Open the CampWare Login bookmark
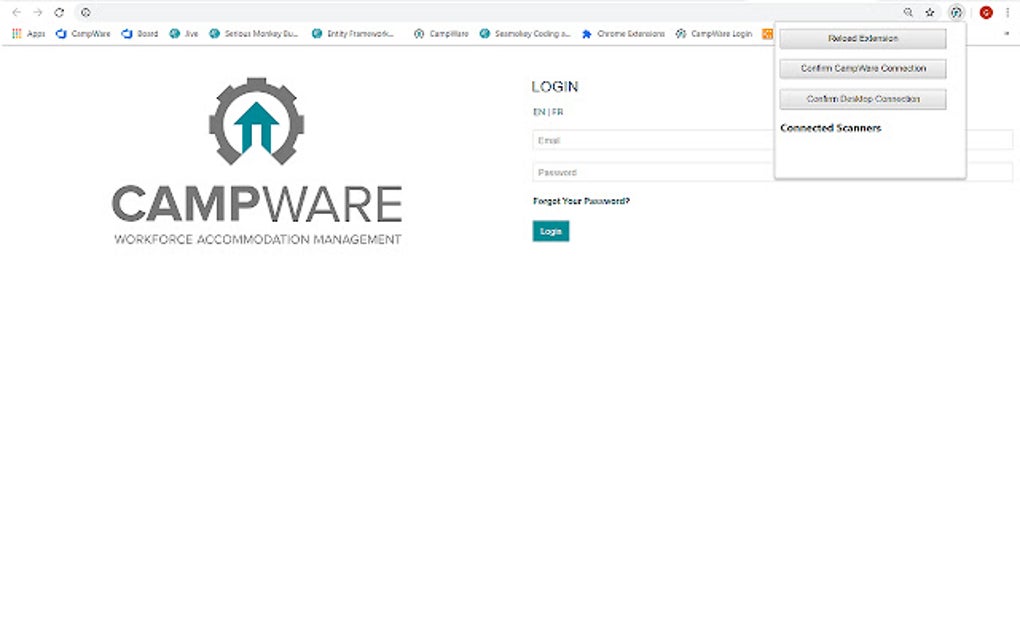Screen dimensions: 1020x638 point(716,33)
